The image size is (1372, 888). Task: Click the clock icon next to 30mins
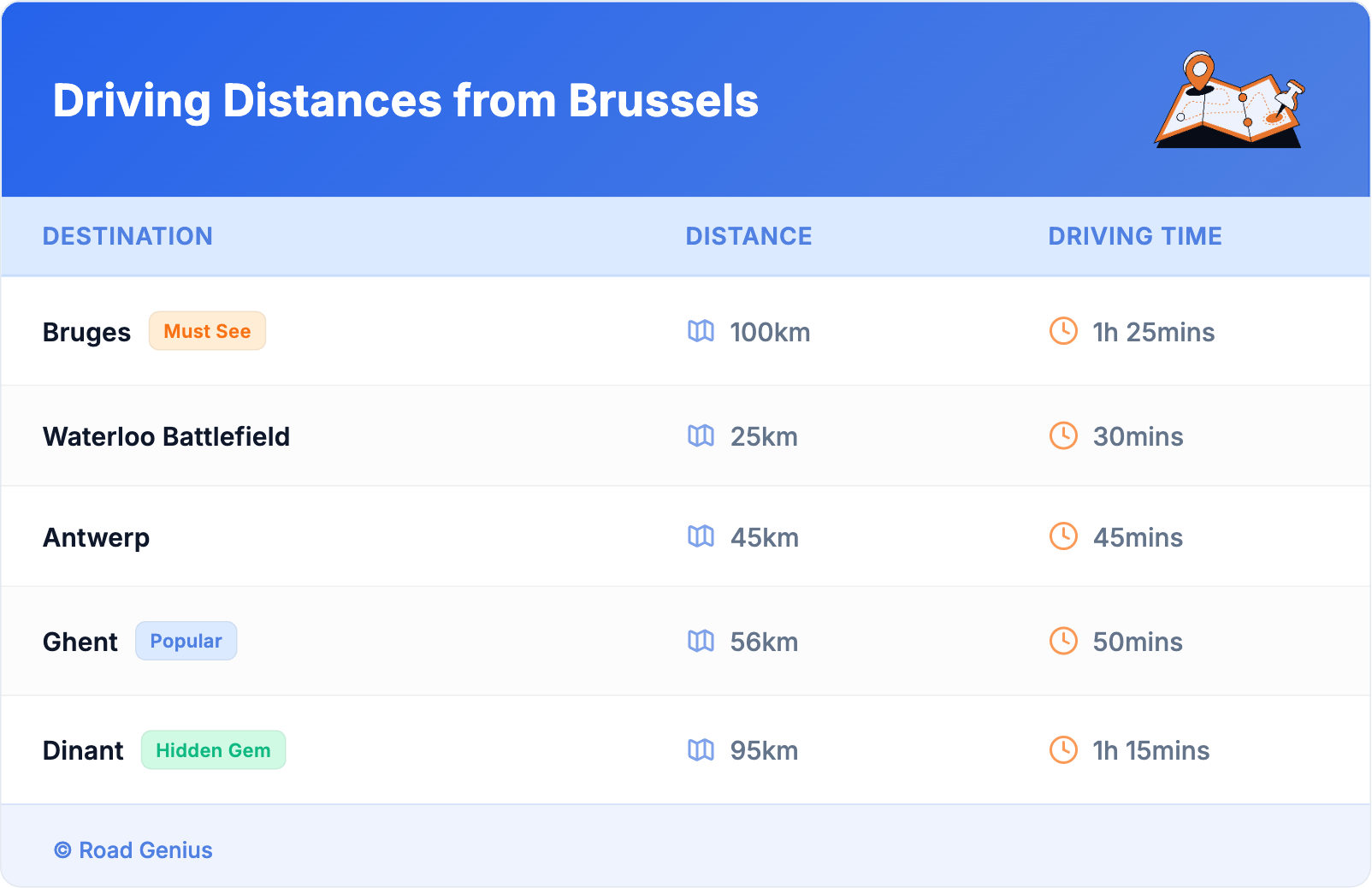tap(1063, 436)
